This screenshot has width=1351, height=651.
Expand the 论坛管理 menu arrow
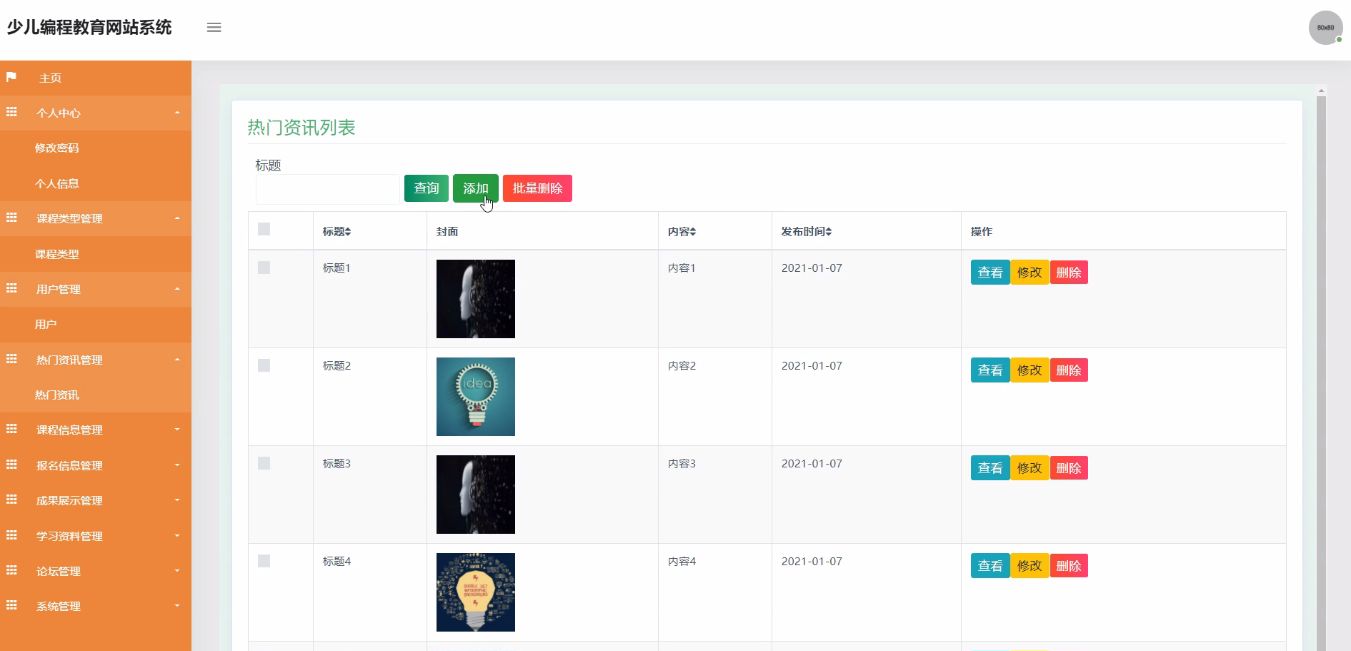click(x=177, y=571)
